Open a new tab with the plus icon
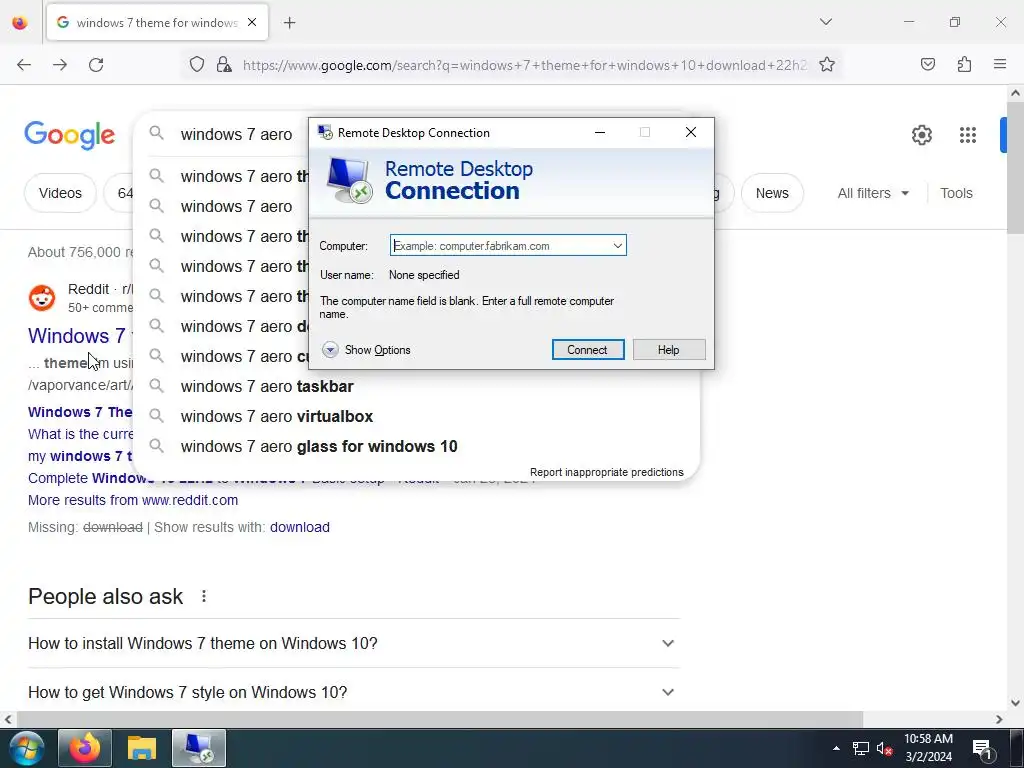1024x768 pixels. pos(289,23)
